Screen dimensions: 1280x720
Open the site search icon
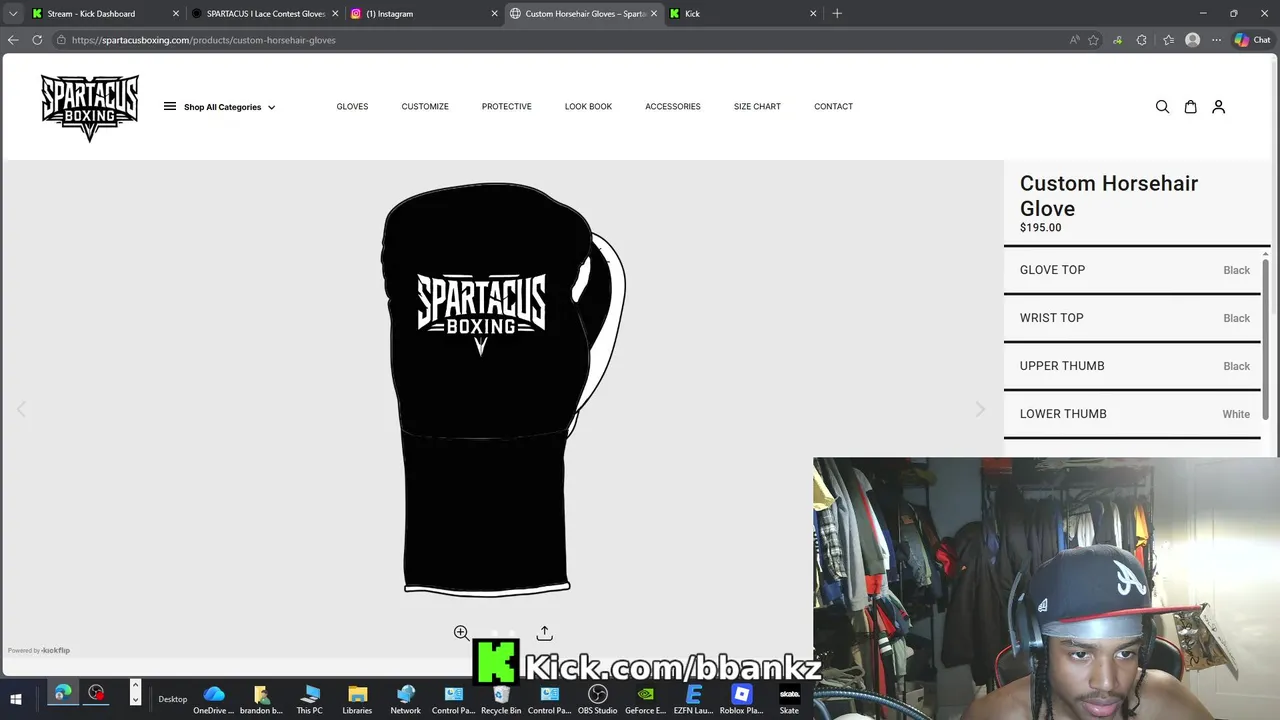pos(1162,107)
